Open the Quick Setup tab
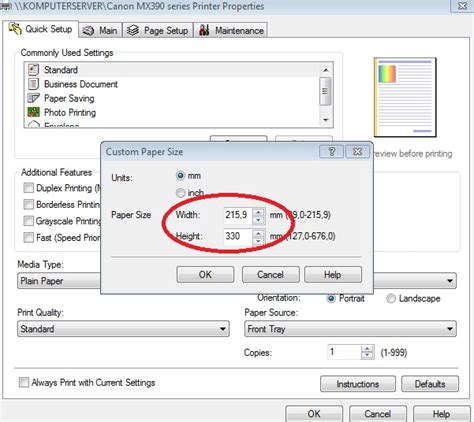474x422 pixels. pyautogui.click(x=41, y=29)
